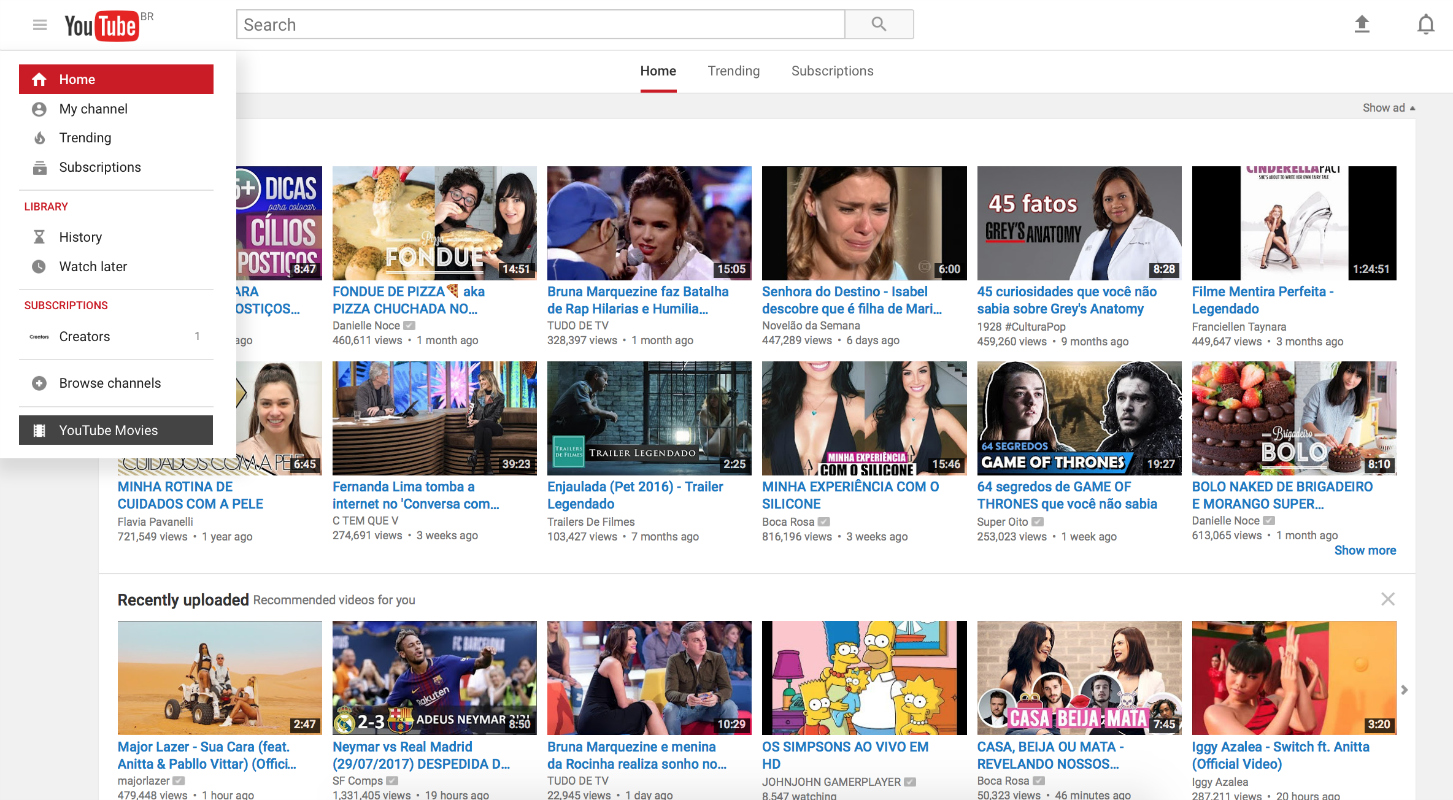Open Iggy Azalea - Switch ft. Anitta title

coord(1281,755)
